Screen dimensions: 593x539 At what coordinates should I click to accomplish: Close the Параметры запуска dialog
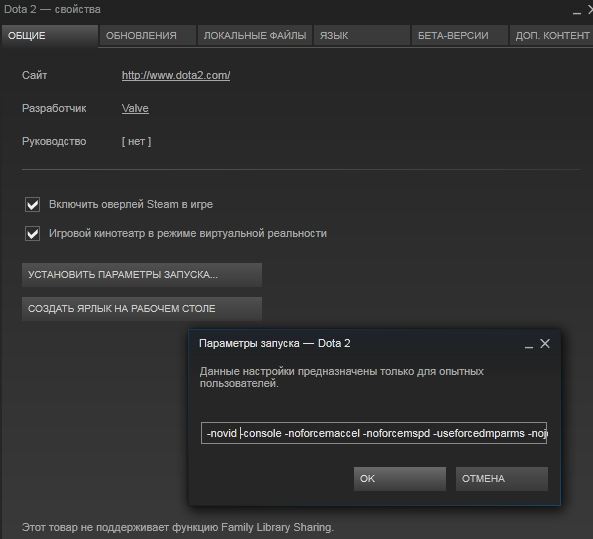pos(545,343)
